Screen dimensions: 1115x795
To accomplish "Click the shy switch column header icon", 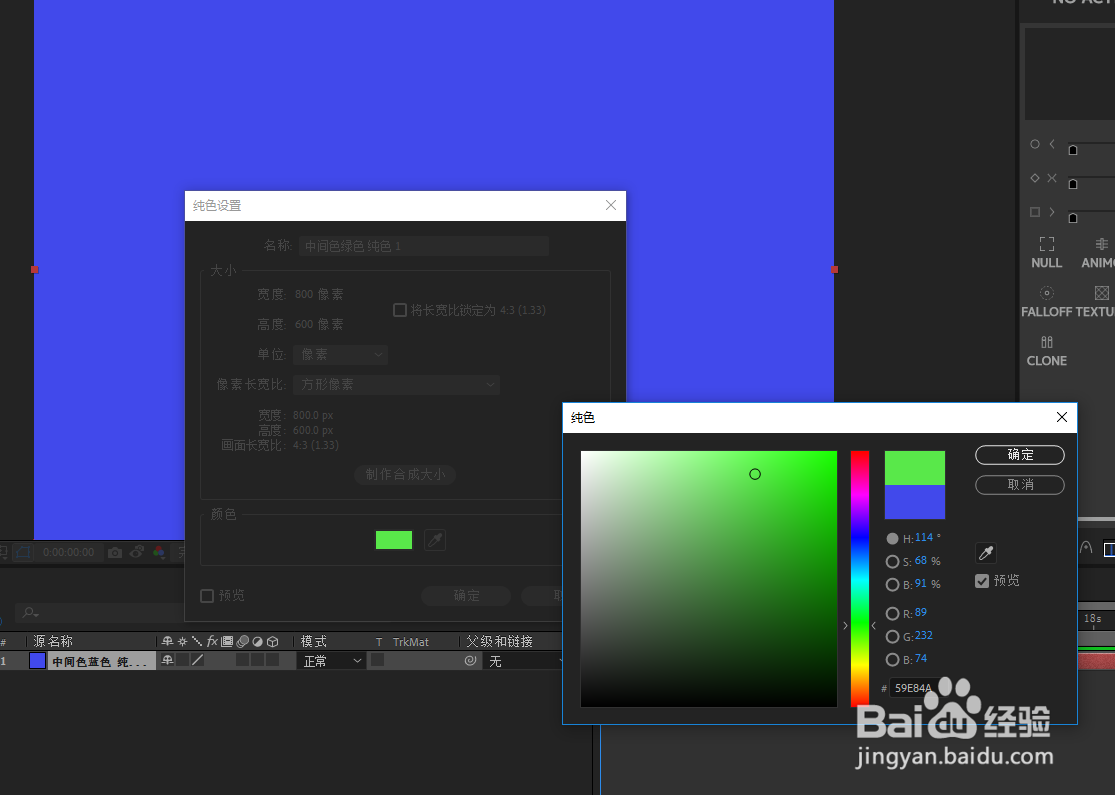I will 168,641.
